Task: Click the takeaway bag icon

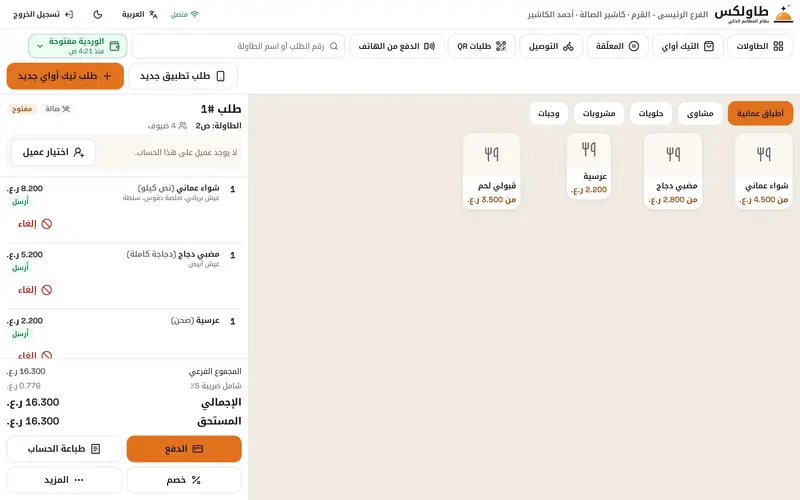Action: tap(709, 46)
